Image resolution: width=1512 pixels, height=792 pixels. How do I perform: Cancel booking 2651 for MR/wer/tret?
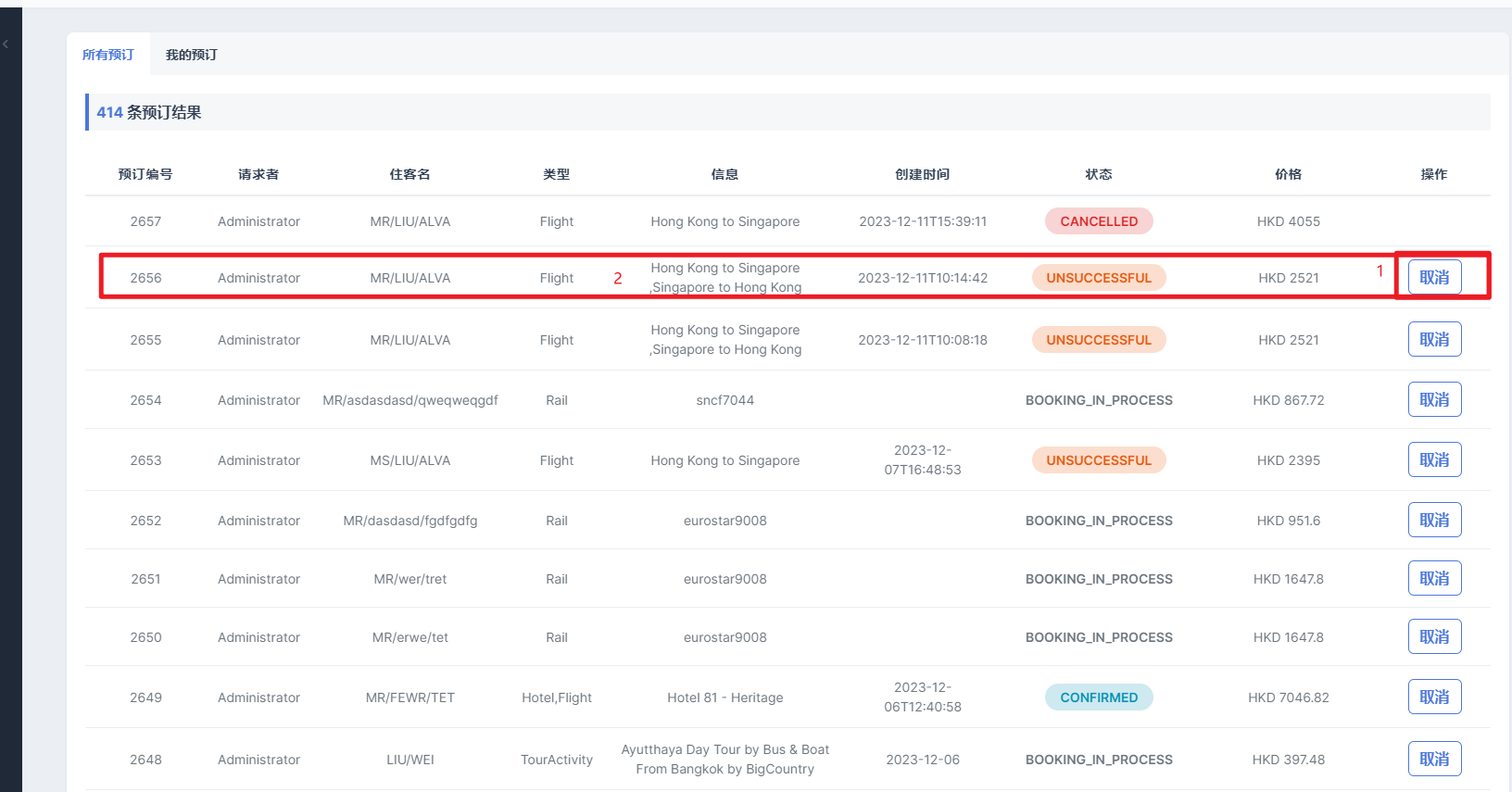click(1434, 578)
